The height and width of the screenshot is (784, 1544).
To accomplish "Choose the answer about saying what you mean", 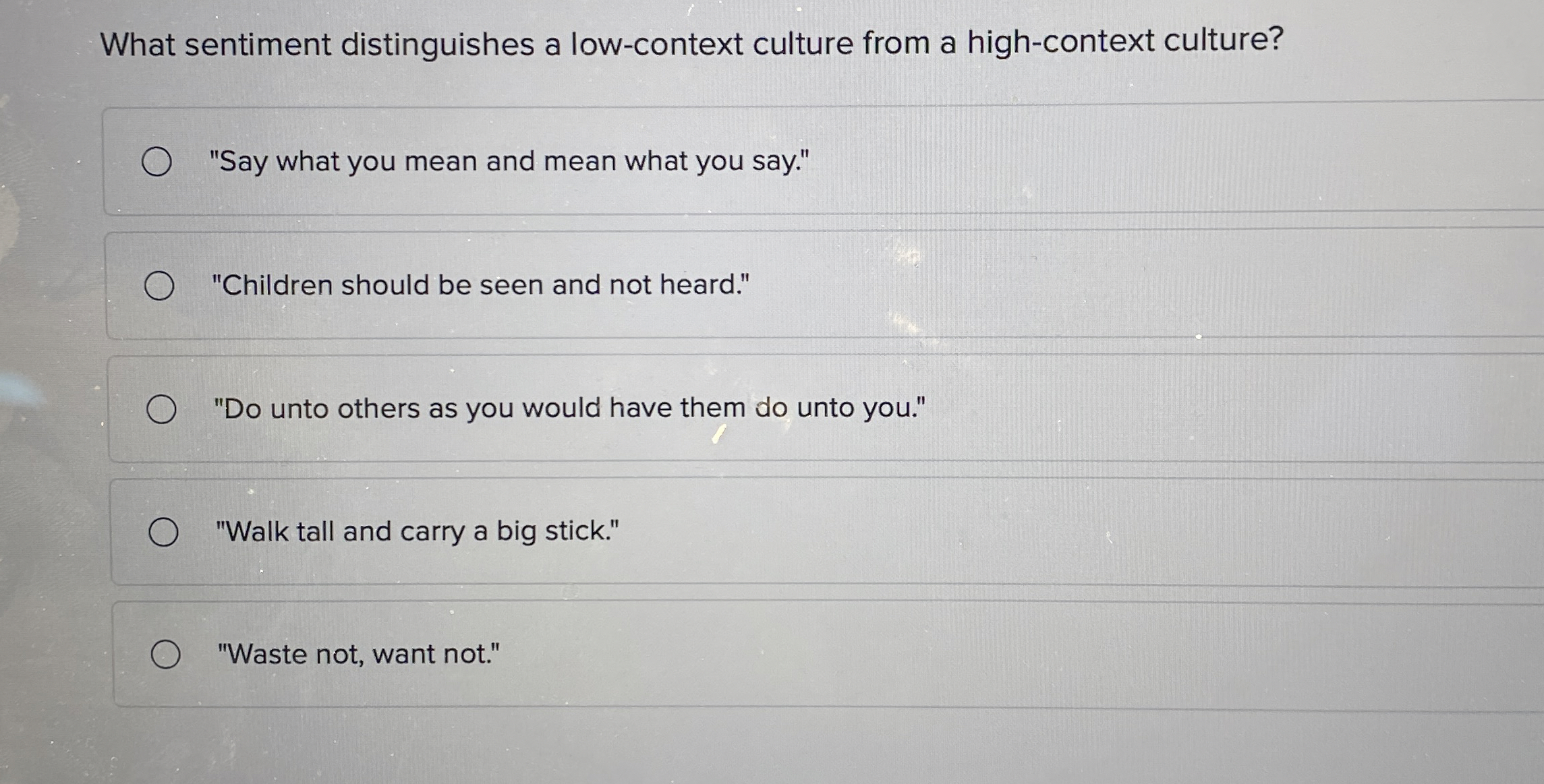I will click(x=509, y=161).
